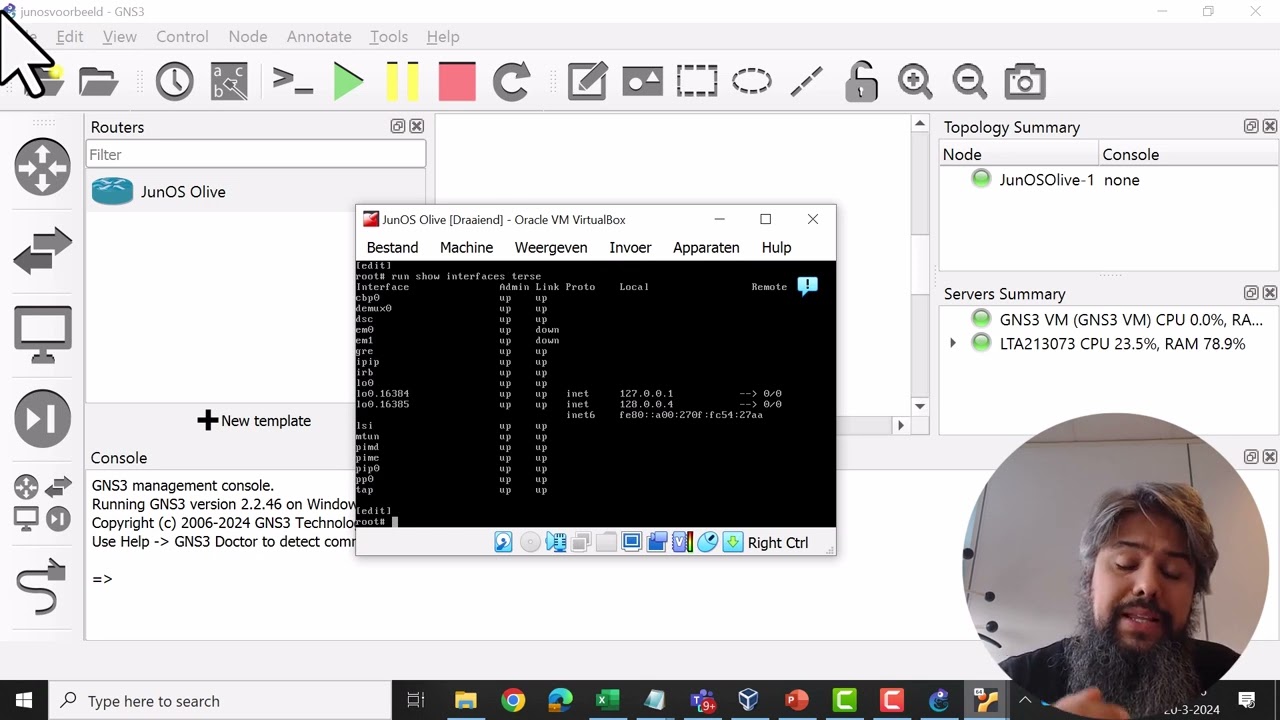The width and height of the screenshot is (1280, 720).
Task: Open the GNS3 Help menu
Action: pyautogui.click(x=443, y=36)
